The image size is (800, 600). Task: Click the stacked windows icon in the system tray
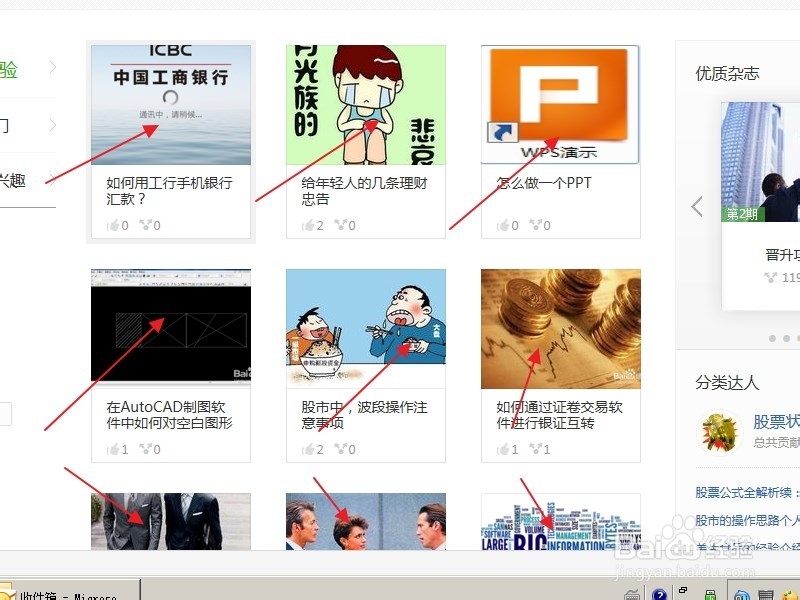pos(683,588)
